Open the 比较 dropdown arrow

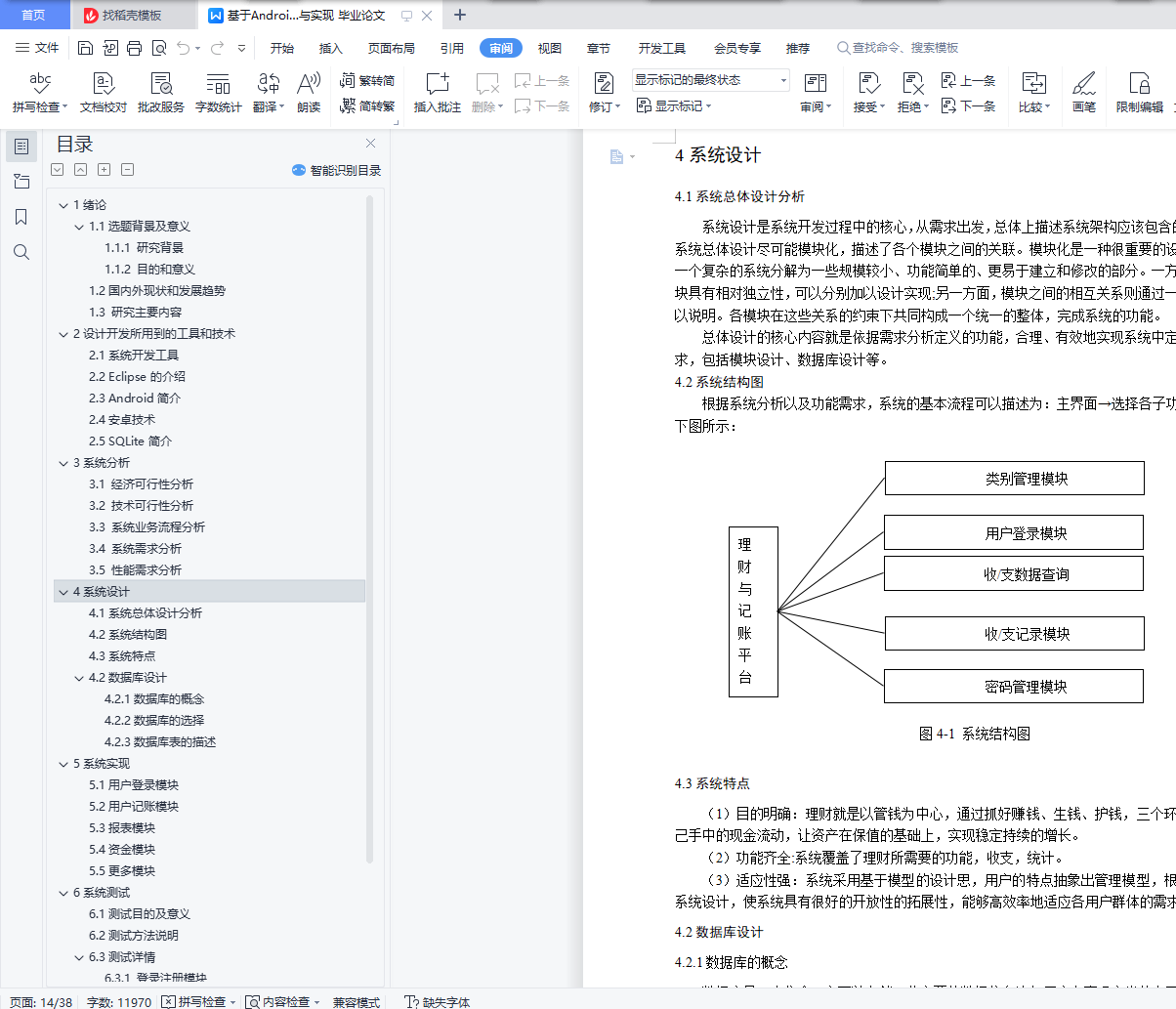point(1048,107)
